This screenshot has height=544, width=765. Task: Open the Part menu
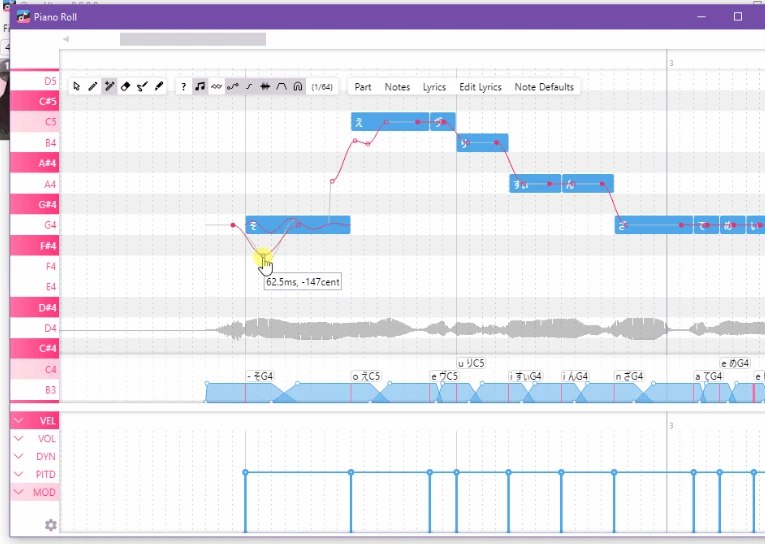coord(362,87)
